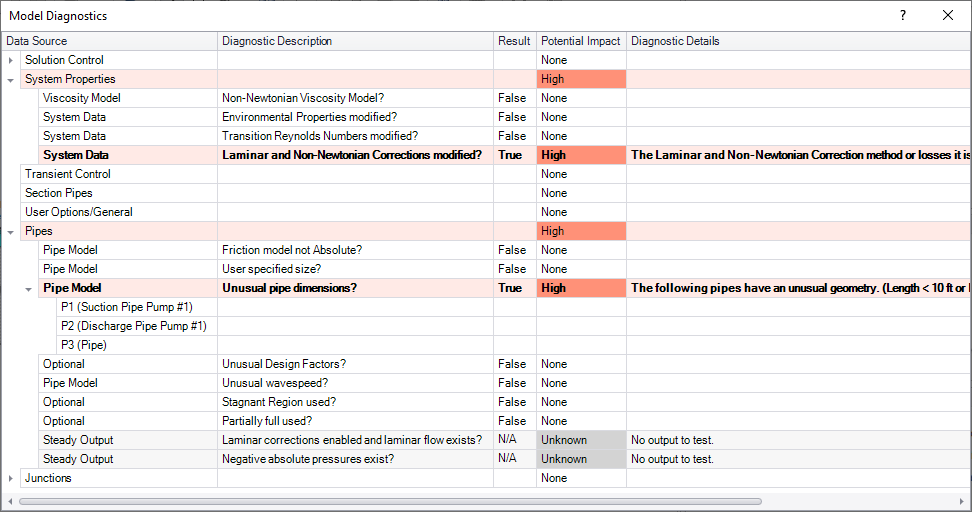Click the 'Laminar and Non-Newtonian Correction method' details
The width and height of the screenshot is (972, 512).
click(800, 155)
